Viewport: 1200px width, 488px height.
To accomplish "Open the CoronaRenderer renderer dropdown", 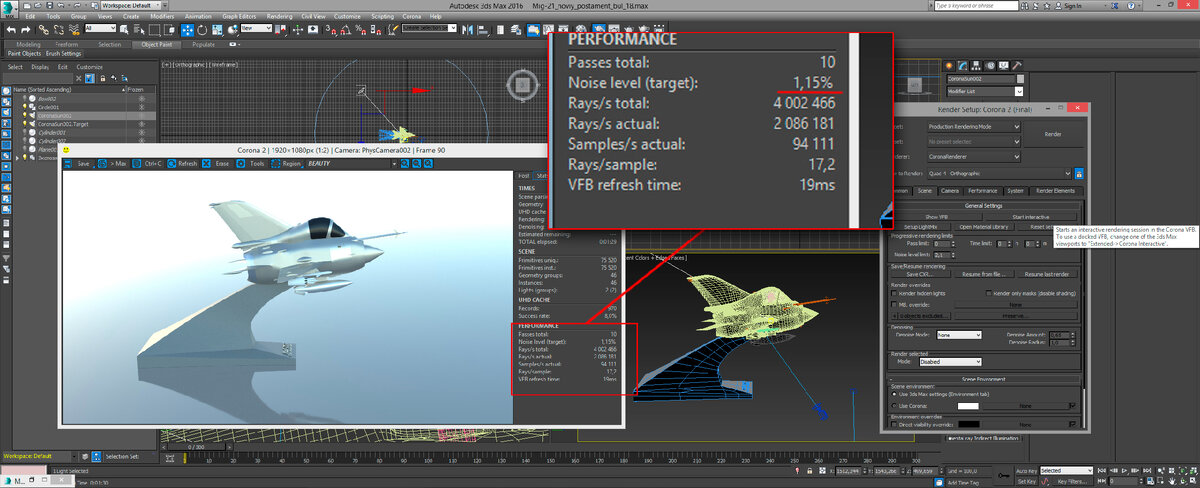I will click(974, 157).
